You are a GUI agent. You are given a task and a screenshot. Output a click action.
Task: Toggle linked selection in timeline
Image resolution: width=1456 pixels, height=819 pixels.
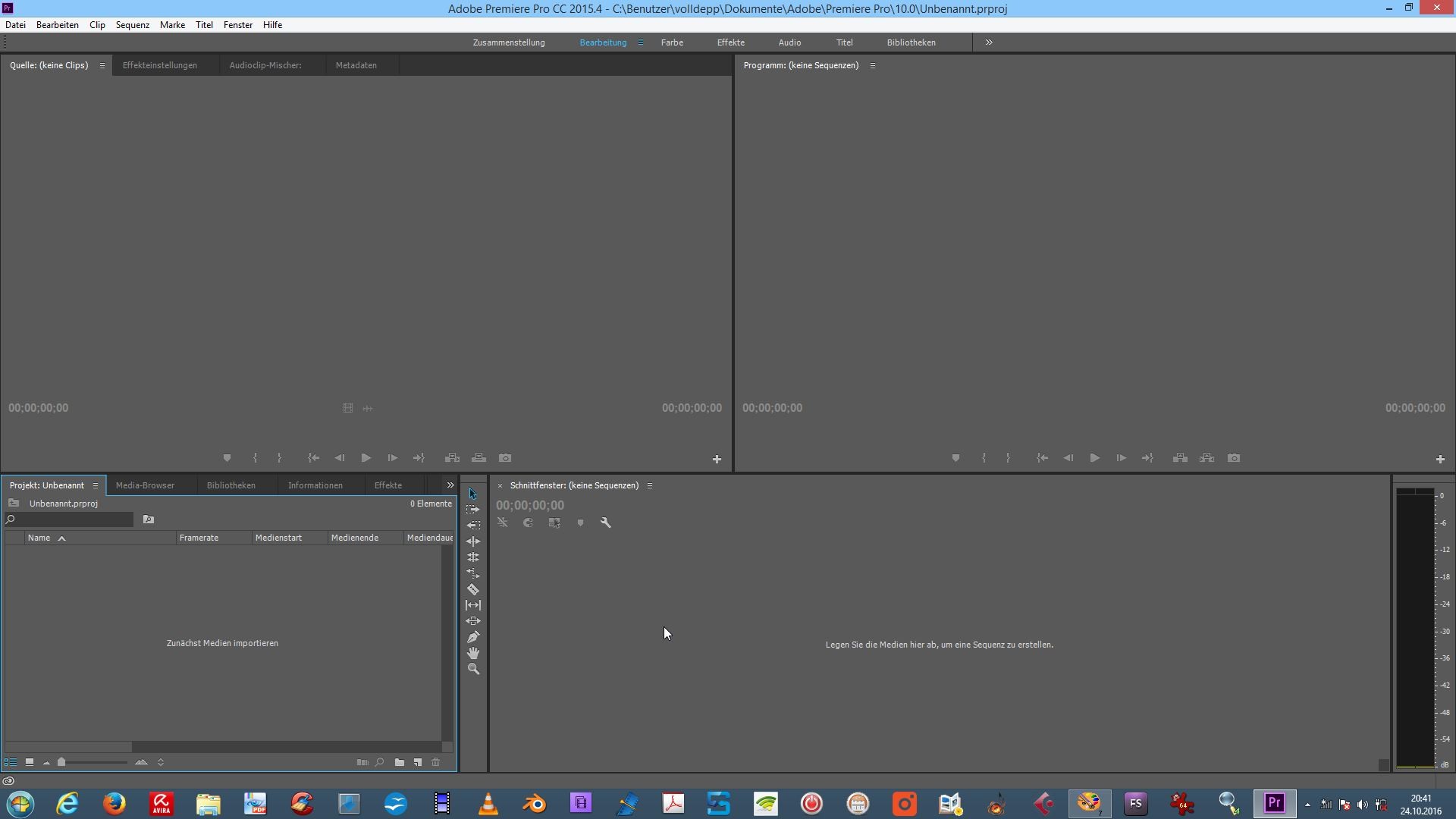(x=554, y=522)
